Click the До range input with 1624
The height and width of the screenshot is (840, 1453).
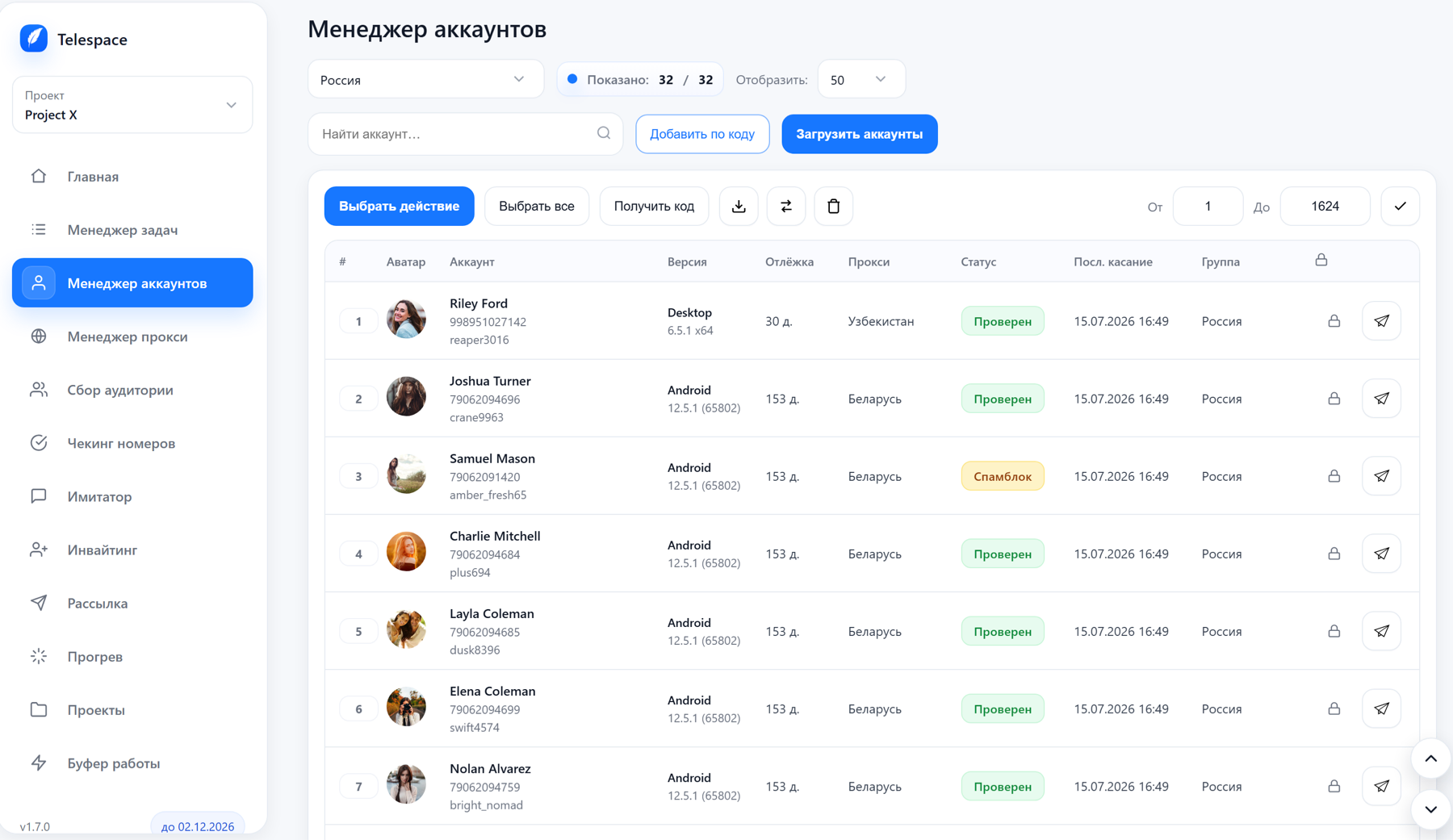[x=1325, y=207]
